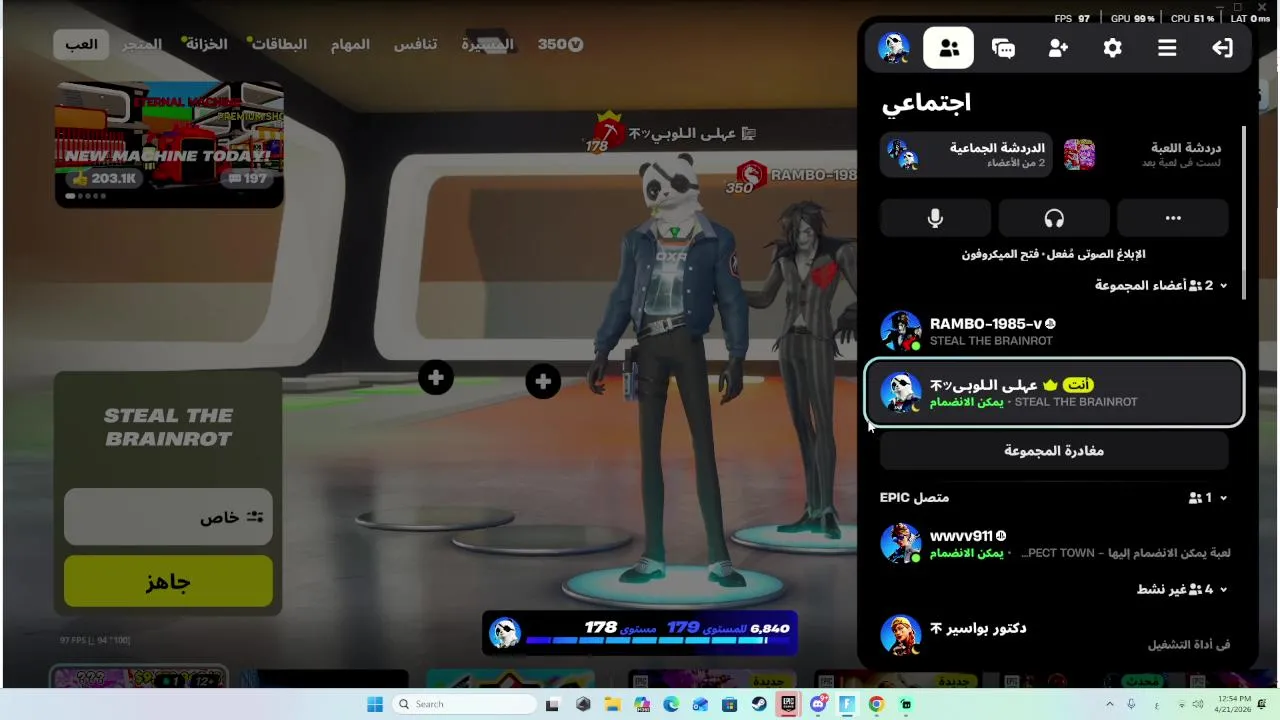
Task: Click دكتور بواسير's avatar picture
Action: 900,635
